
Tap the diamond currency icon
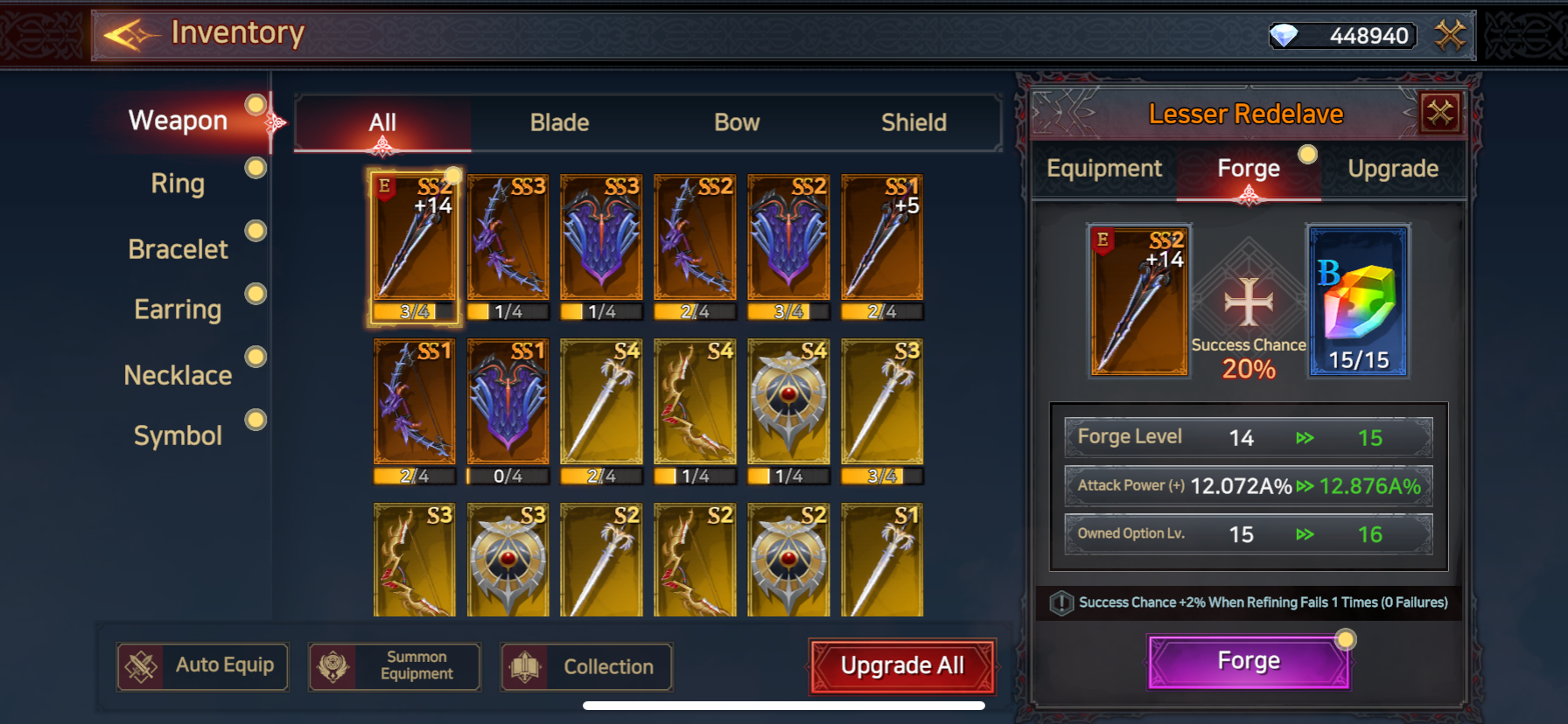point(1284,35)
